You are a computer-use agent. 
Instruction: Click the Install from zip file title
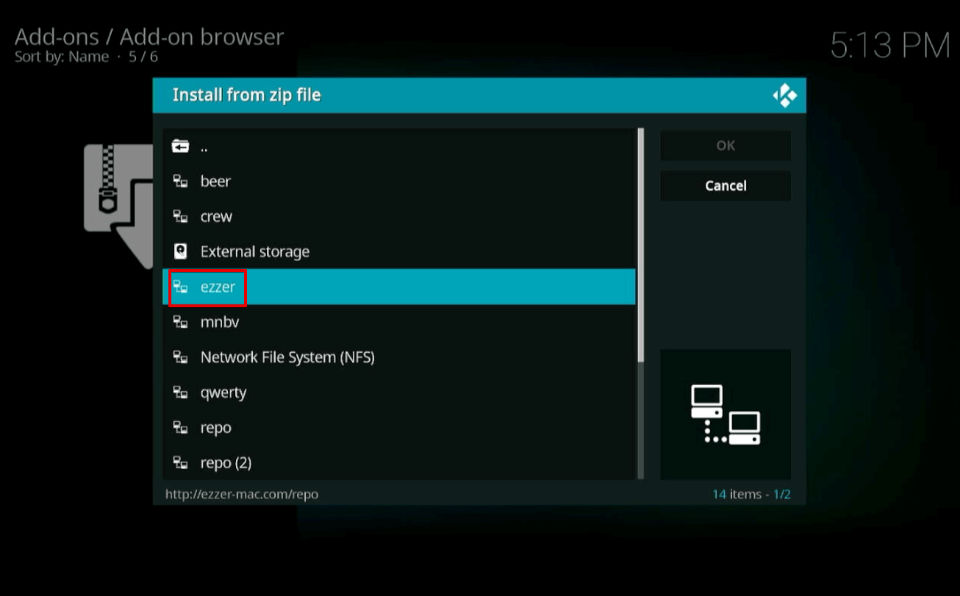pyautogui.click(x=246, y=95)
